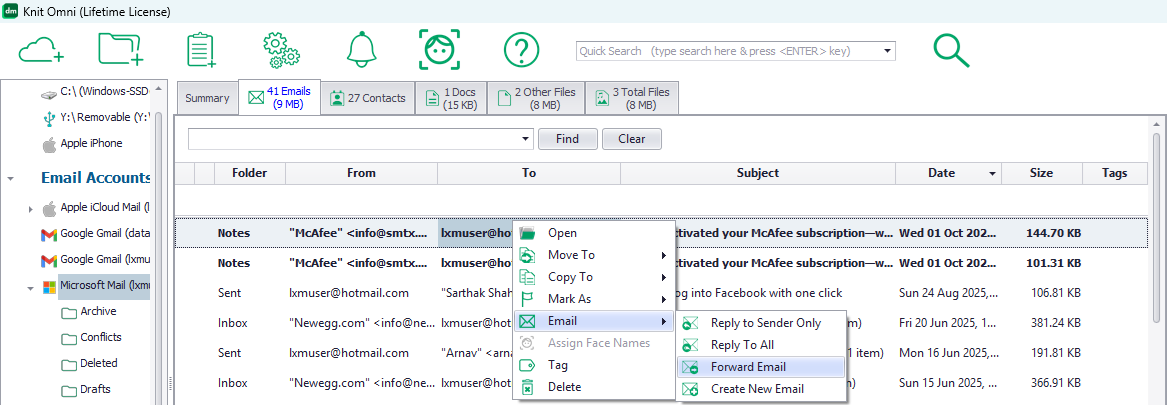
Task: Click the Date column sort arrow
Action: (x=991, y=173)
